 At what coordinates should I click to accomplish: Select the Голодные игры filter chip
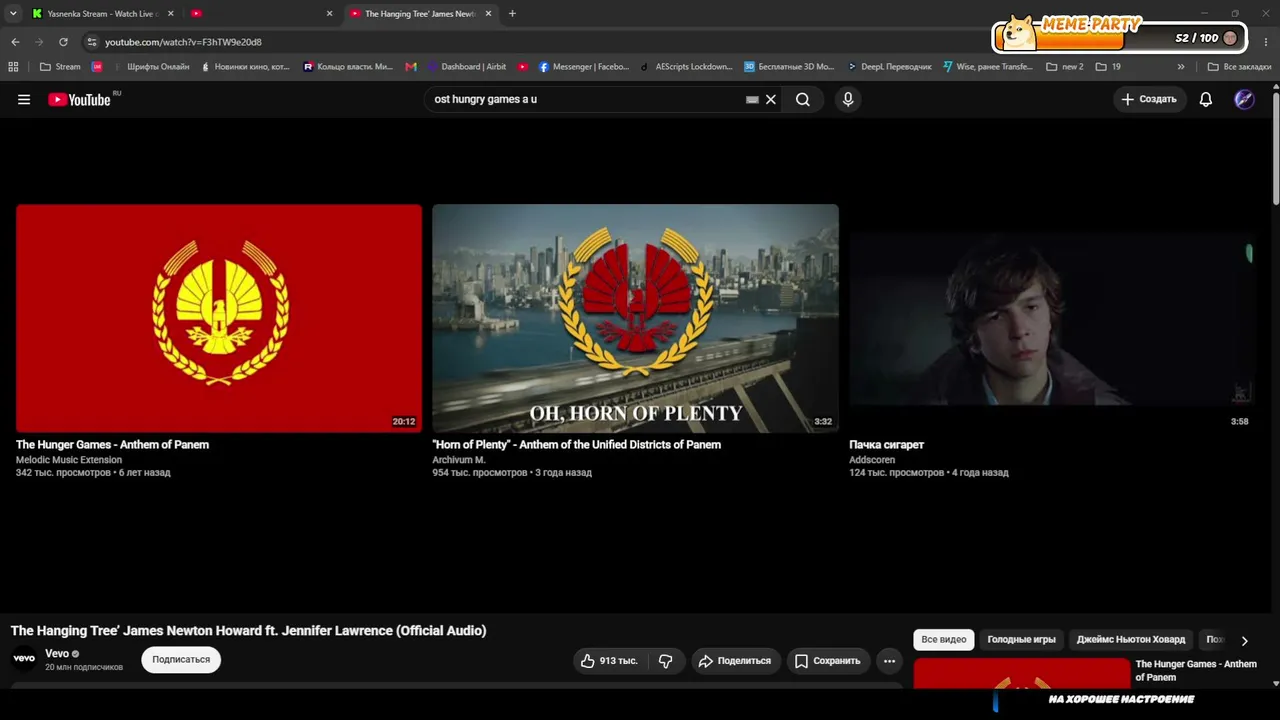coord(1021,640)
